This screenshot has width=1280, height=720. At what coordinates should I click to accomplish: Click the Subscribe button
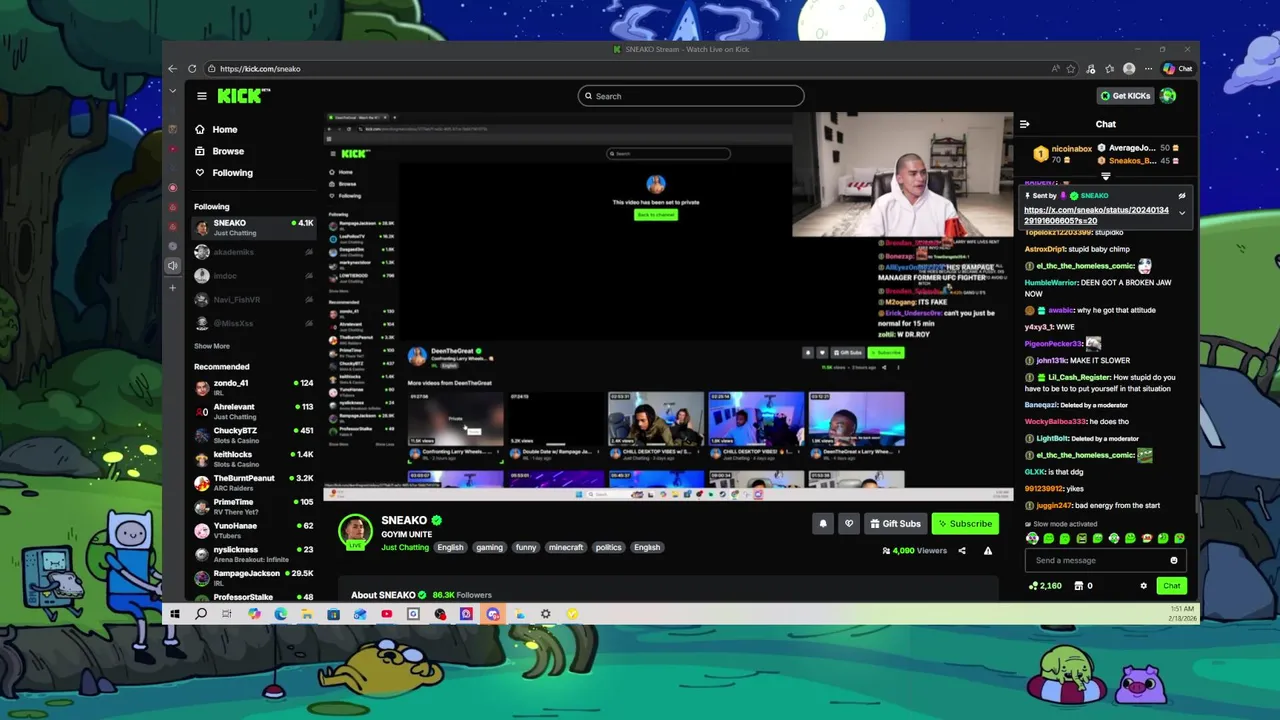(x=965, y=524)
